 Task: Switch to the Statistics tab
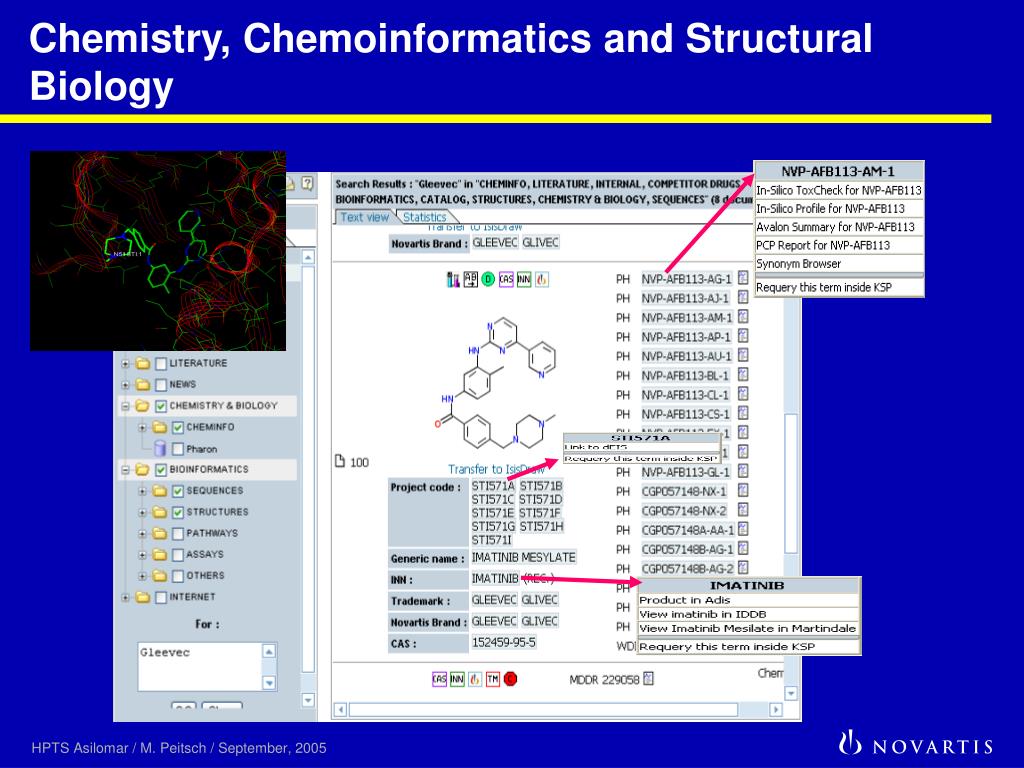424,217
